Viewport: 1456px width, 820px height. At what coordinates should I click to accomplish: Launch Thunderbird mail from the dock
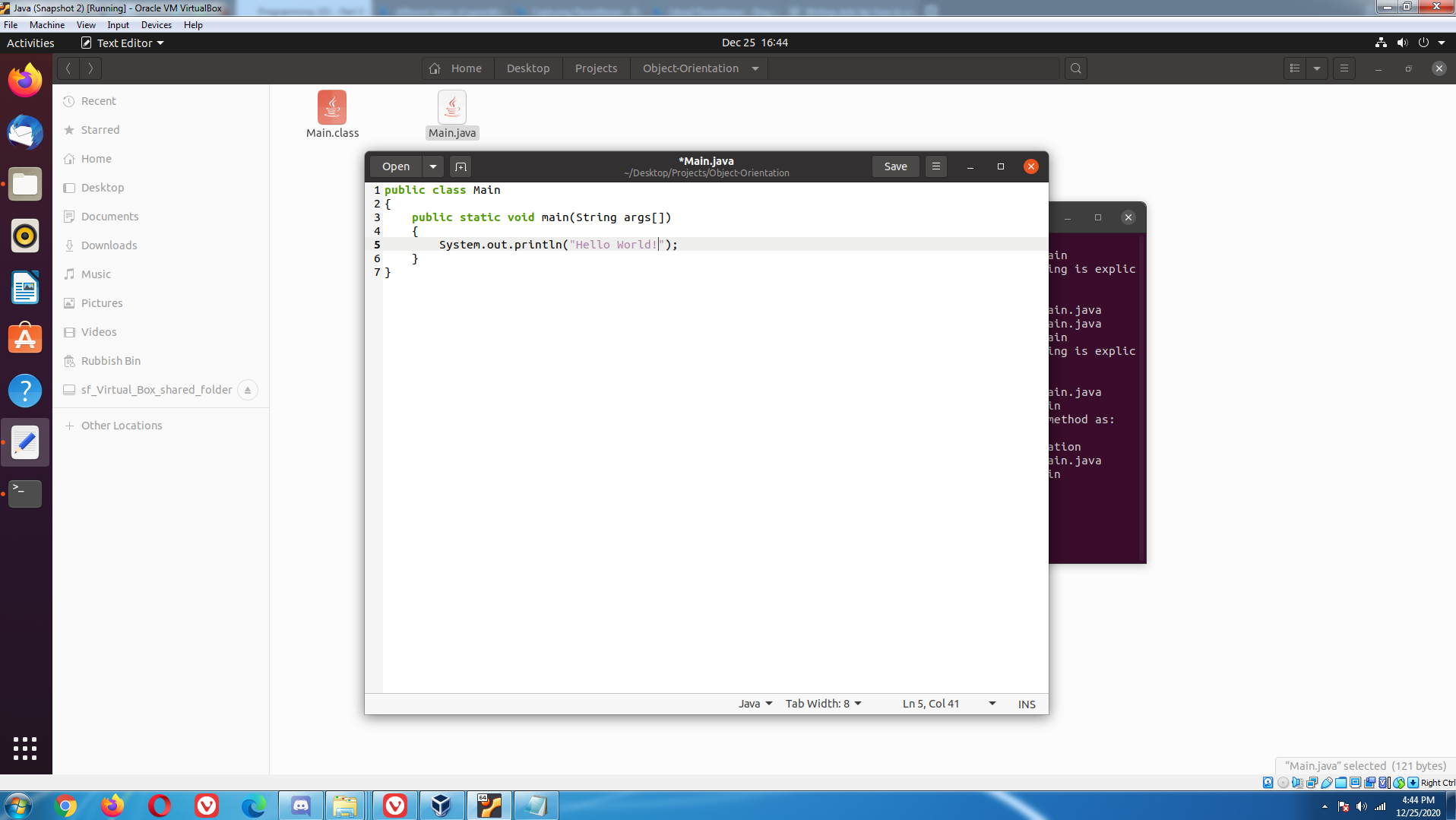tap(25, 132)
